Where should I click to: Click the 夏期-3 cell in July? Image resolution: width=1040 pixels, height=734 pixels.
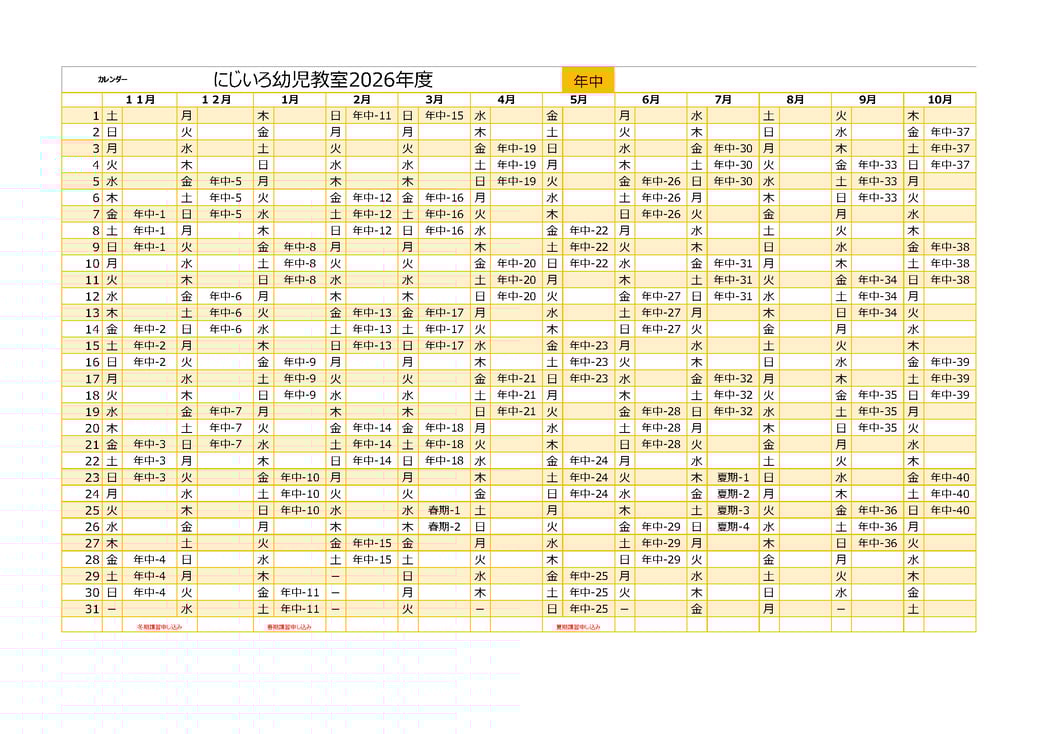click(x=733, y=511)
